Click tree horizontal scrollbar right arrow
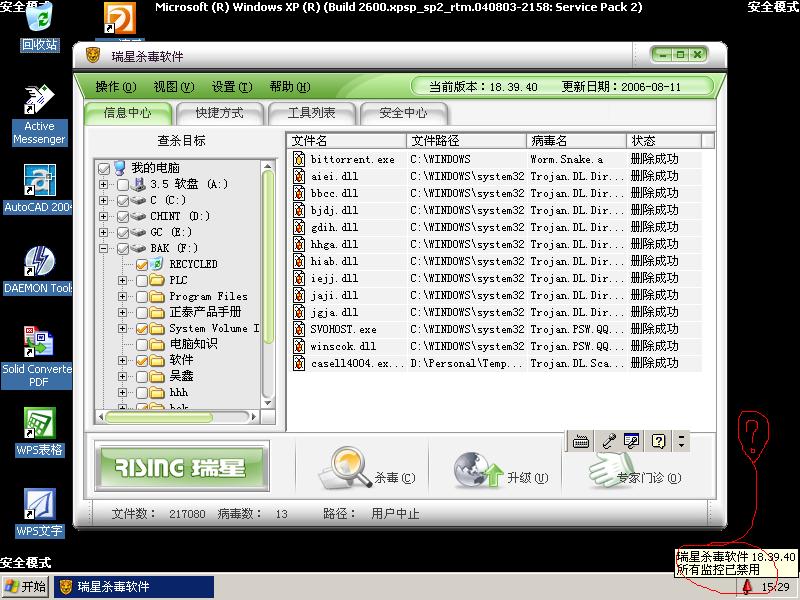The image size is (800, 600). pos(254,417)
